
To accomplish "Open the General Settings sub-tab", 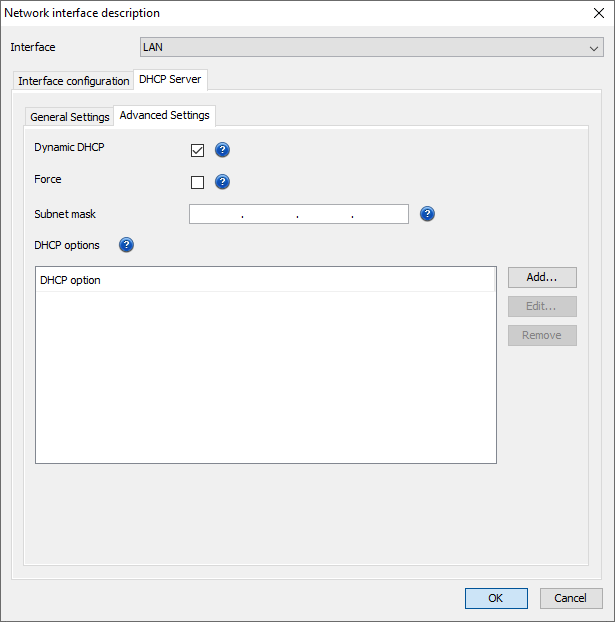I will (70, 117).
